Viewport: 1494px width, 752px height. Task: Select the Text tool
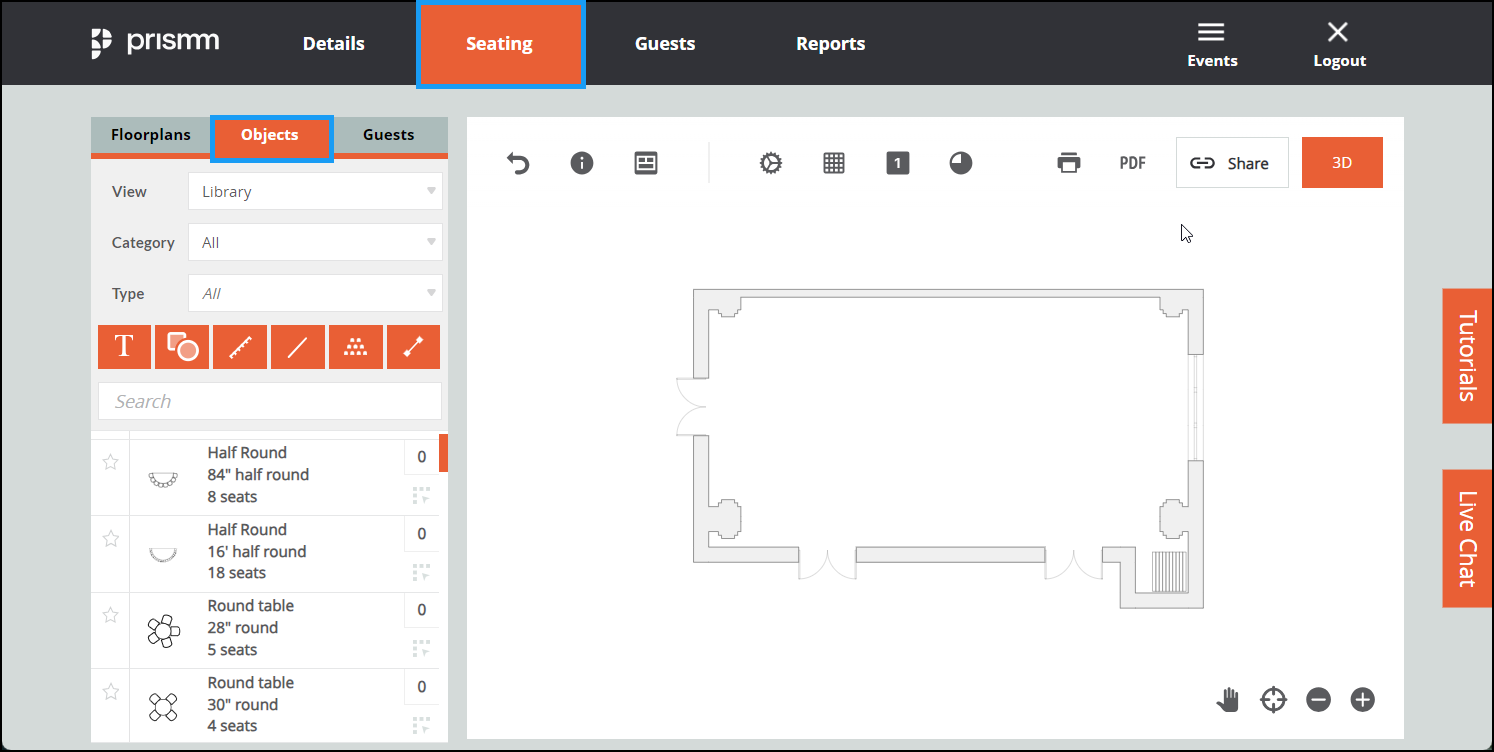coord(124,347)
